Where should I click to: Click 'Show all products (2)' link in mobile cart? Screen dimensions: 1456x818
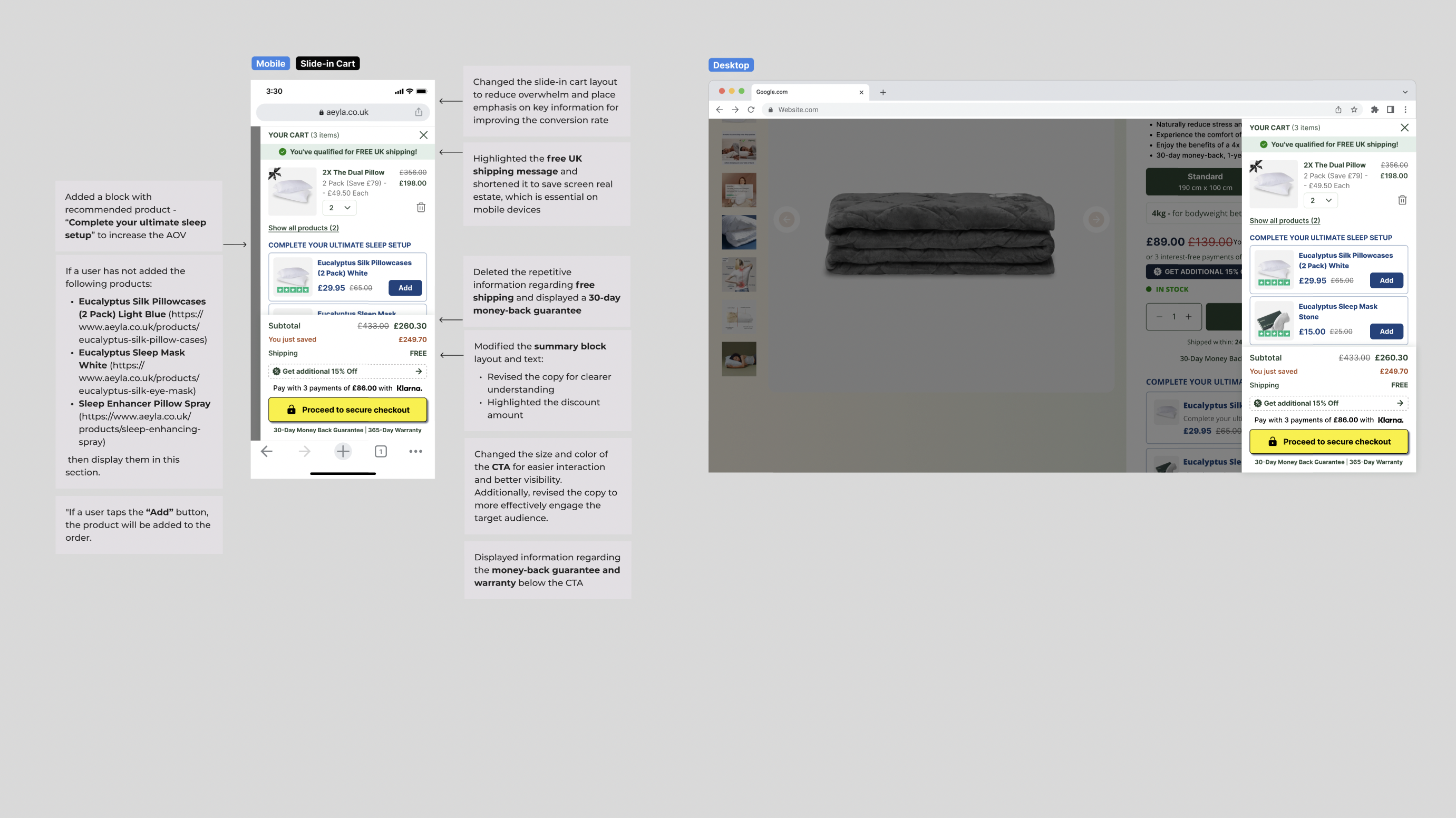[304, 228]
